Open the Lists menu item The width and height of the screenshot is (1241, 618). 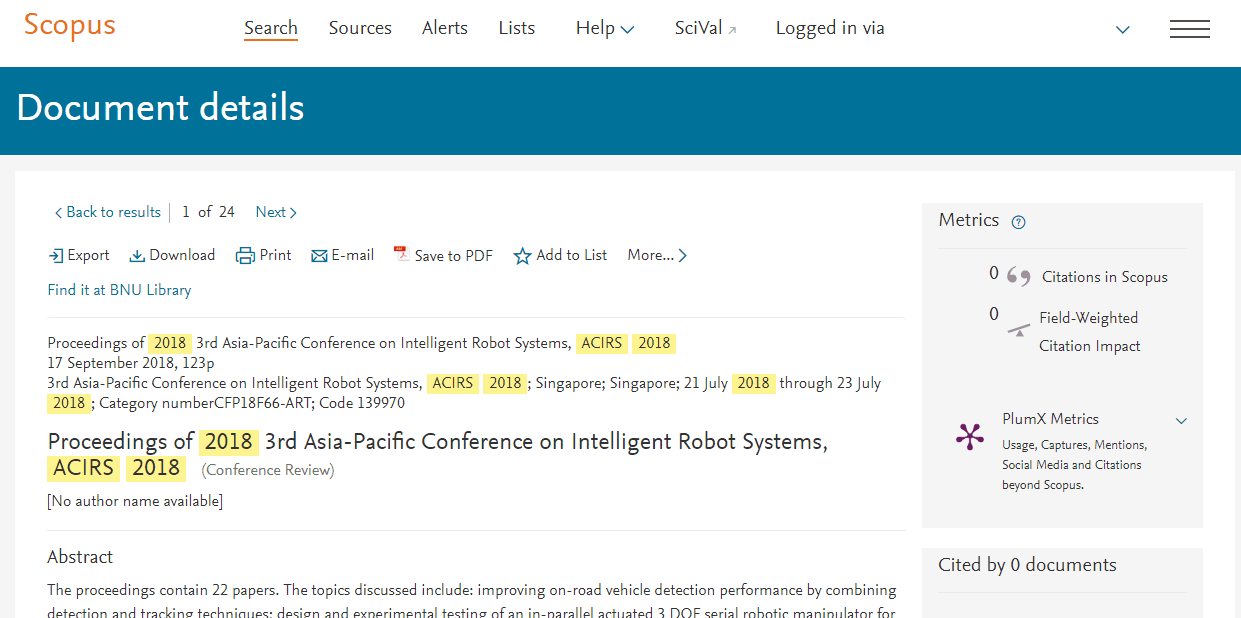point(517,28)
